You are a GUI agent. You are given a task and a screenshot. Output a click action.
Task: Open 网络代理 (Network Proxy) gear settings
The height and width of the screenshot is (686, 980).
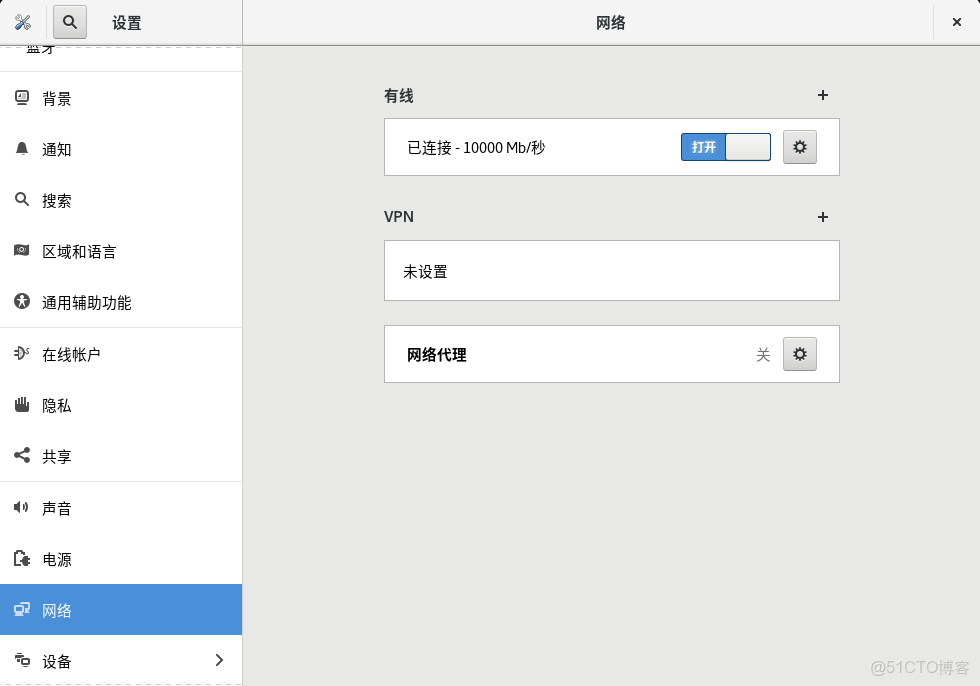pos(799,353)
